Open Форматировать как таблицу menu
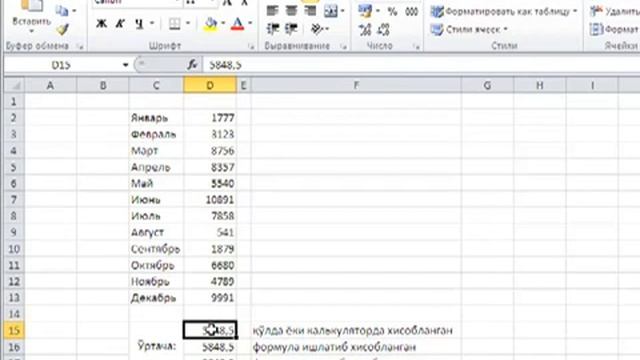 point(504,11)
